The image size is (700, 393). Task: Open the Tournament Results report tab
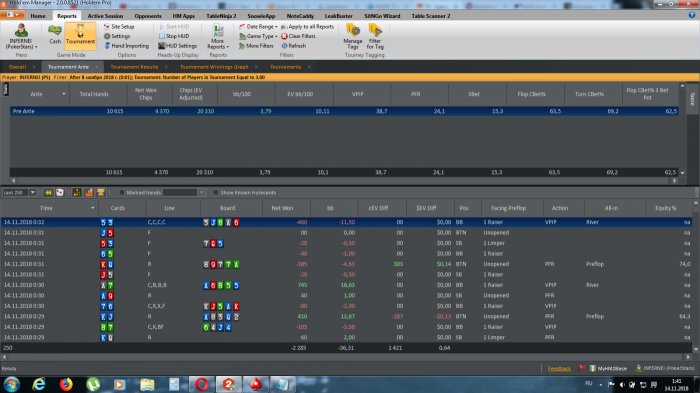(134, 67)
